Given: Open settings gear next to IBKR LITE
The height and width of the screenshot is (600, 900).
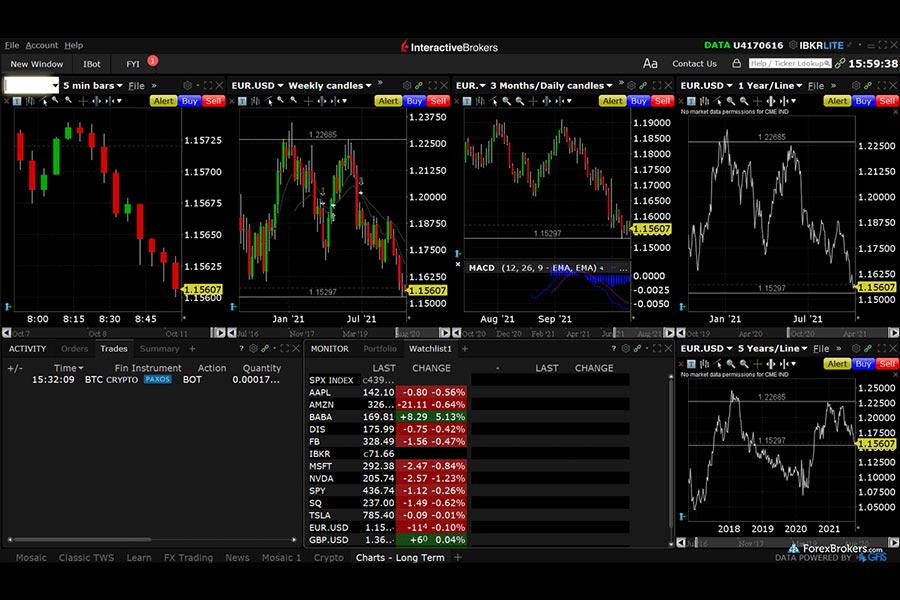Looking at the screenshot, I should pos(793,45).
